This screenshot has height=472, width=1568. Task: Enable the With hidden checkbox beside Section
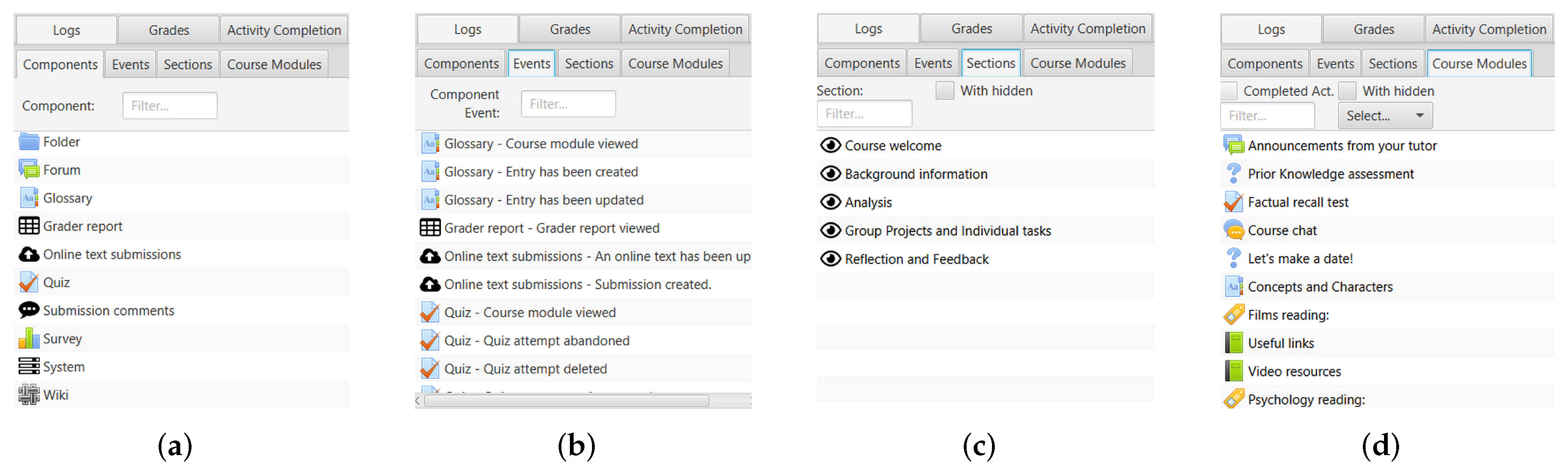(x=944, y=91)
